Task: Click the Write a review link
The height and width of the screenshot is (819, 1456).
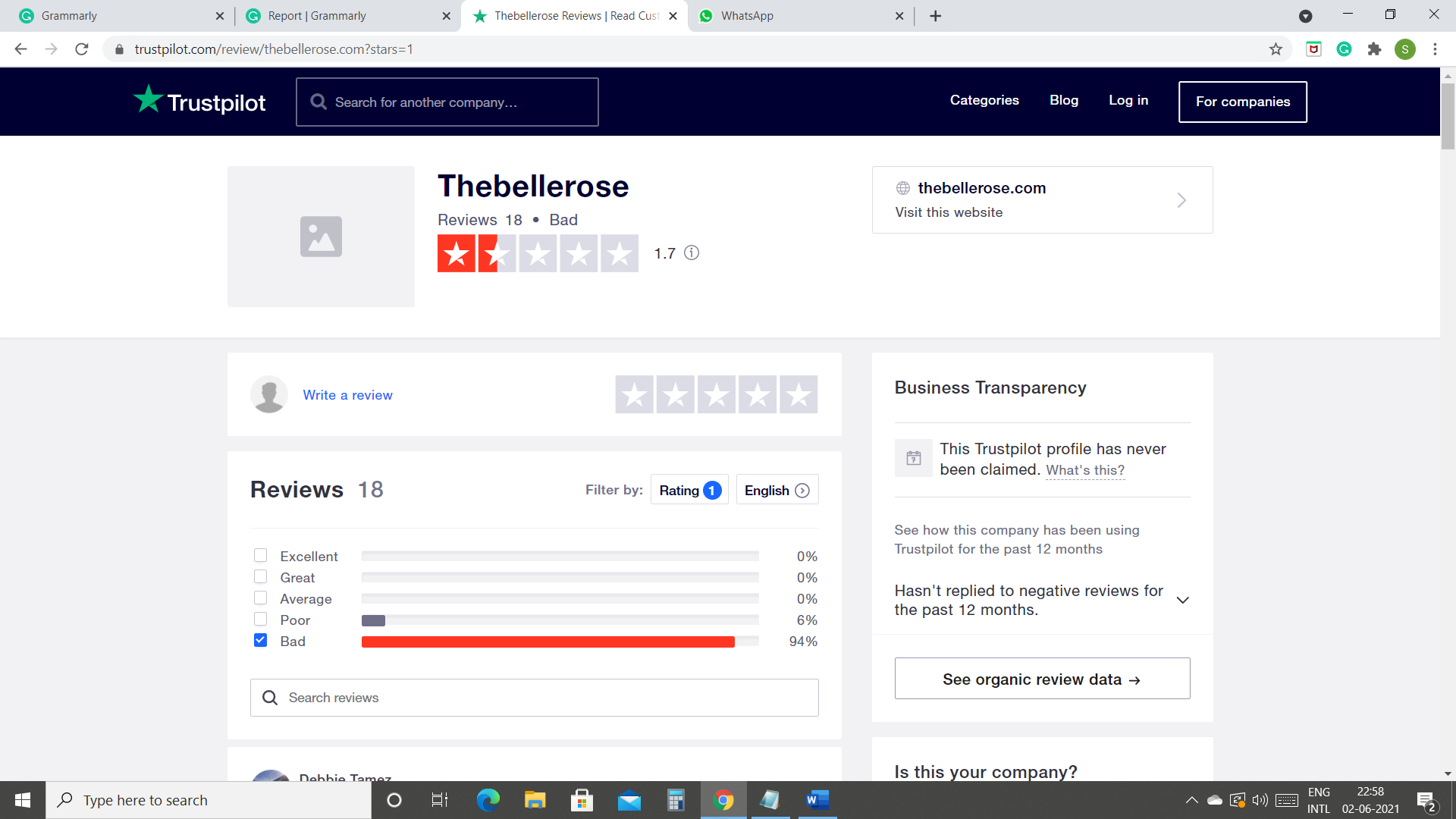Action: 347,394
